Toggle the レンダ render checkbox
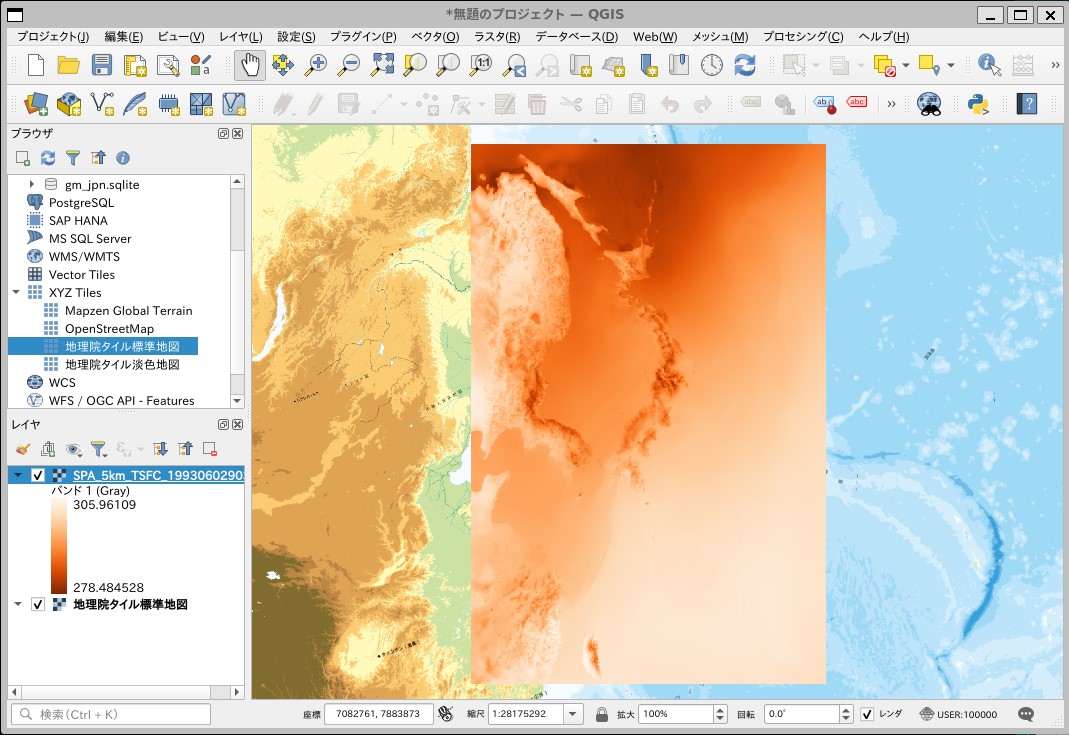 click(x=867, y=714)
